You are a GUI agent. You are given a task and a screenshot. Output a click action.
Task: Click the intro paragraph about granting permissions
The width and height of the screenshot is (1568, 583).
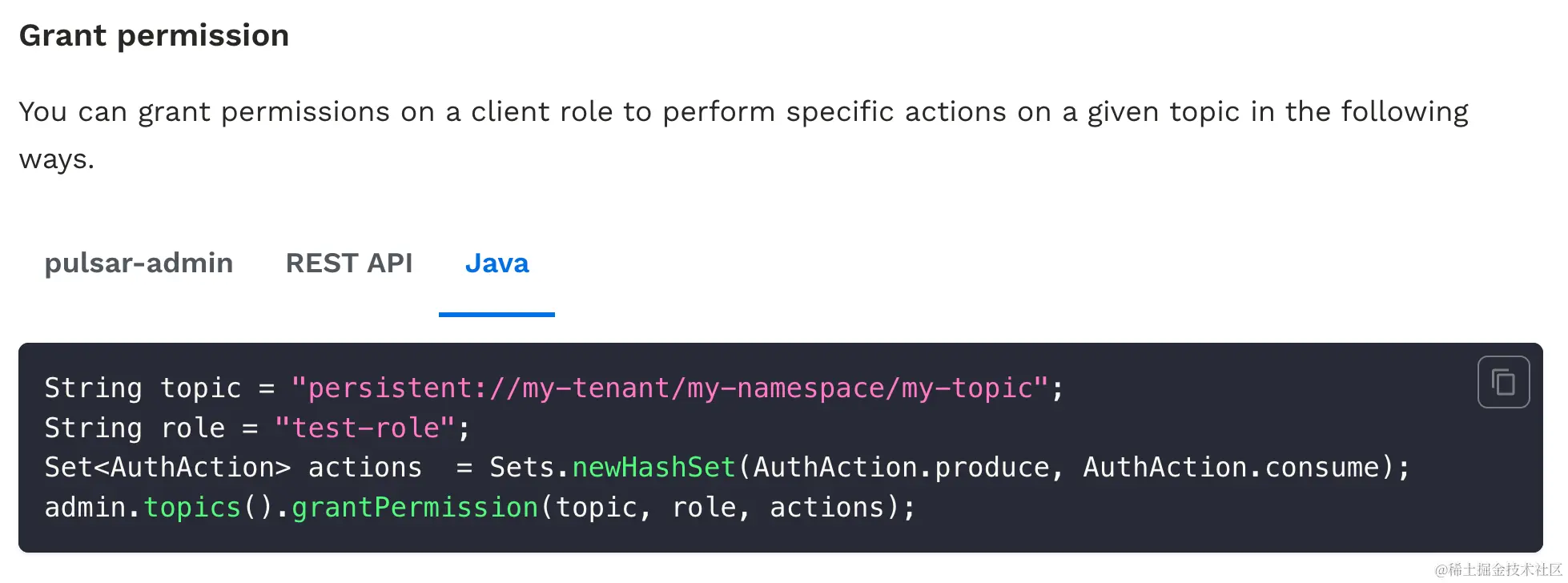click(743, 113)
